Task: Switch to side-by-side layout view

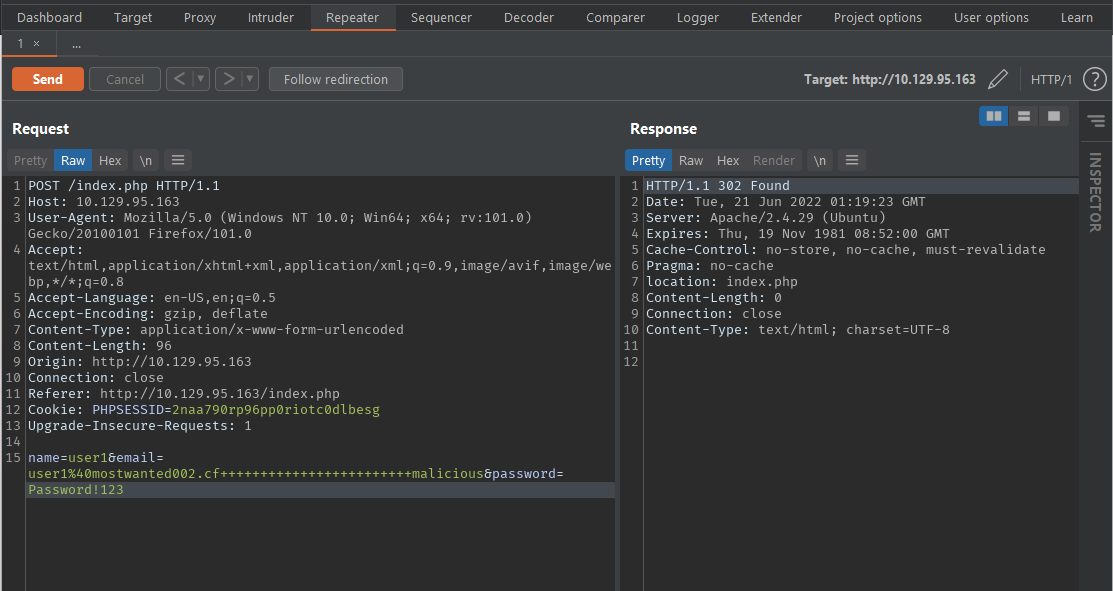Action: coord(993,116)
